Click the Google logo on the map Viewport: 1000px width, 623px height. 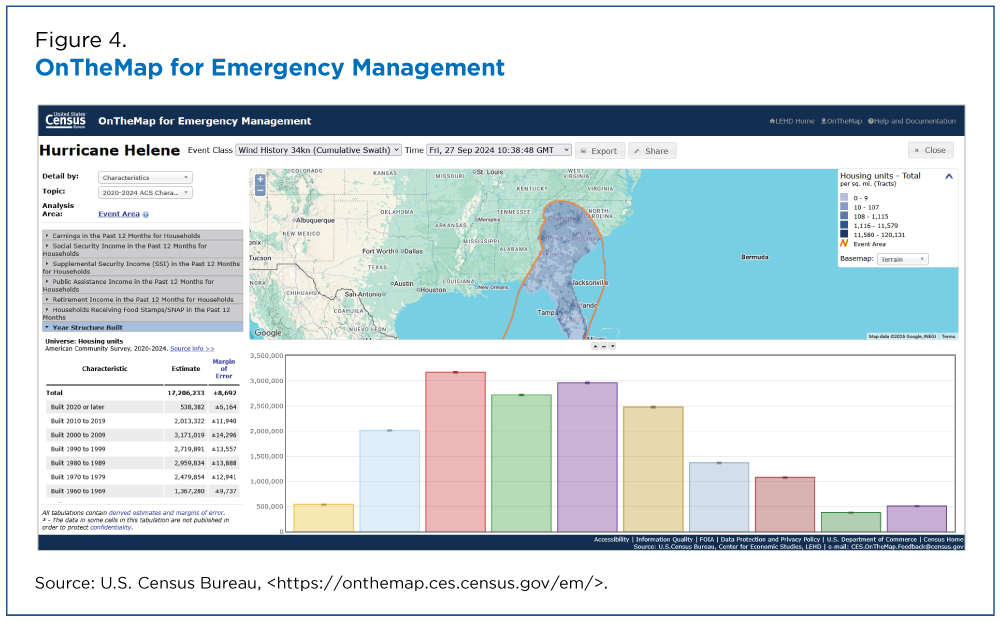click(268, 333)
